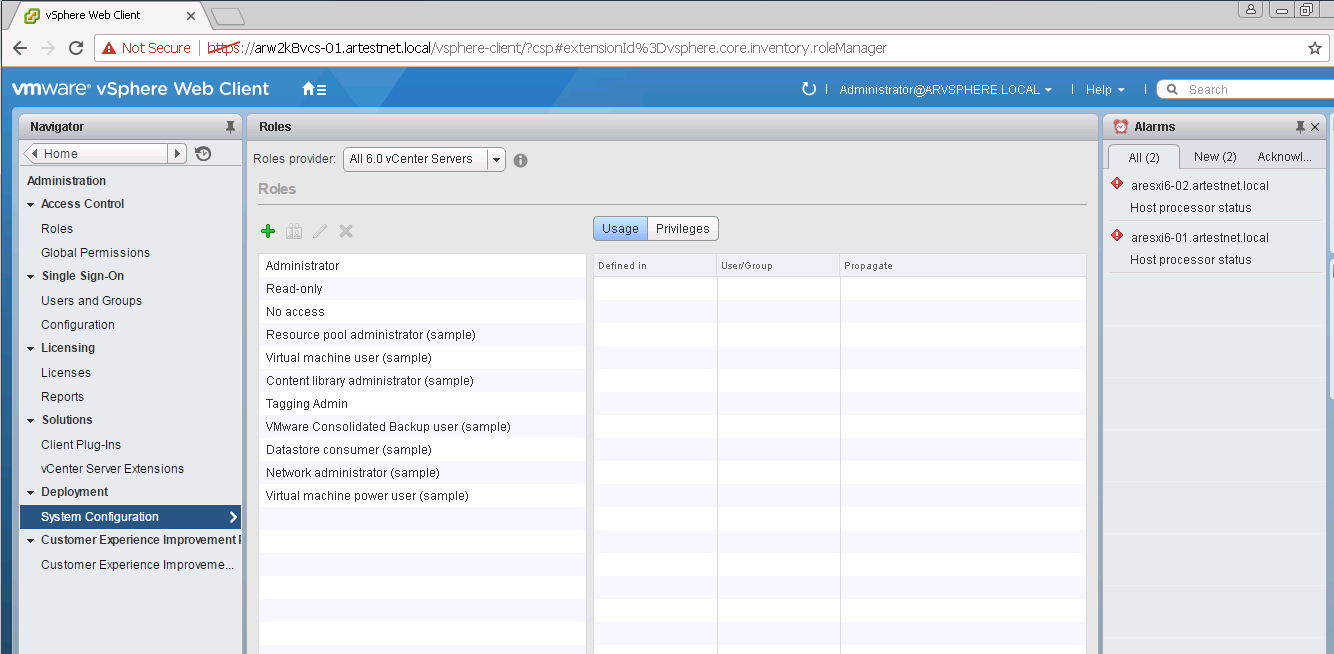This screenshot has height=654, width=1334.
Task: Click the info icon beside Roles provider
Action: [520, 159]
